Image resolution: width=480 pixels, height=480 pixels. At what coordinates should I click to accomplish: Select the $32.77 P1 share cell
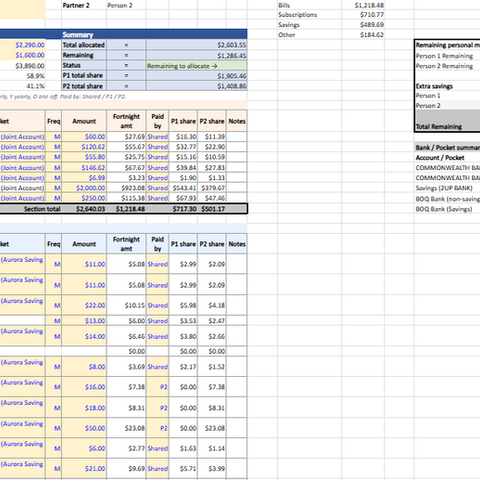(183, 147)
